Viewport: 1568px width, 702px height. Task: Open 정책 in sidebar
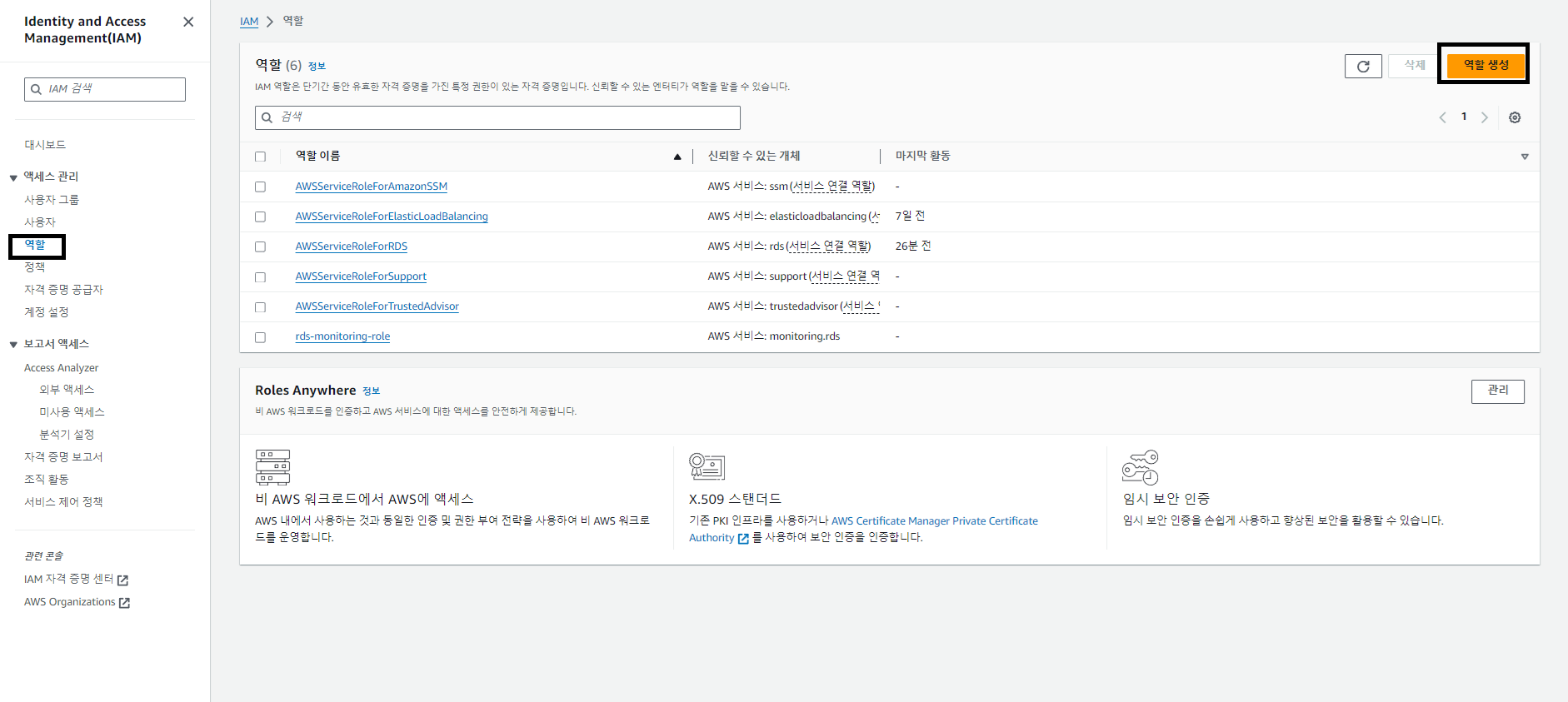pyautogui.click(x=35, y=267)
